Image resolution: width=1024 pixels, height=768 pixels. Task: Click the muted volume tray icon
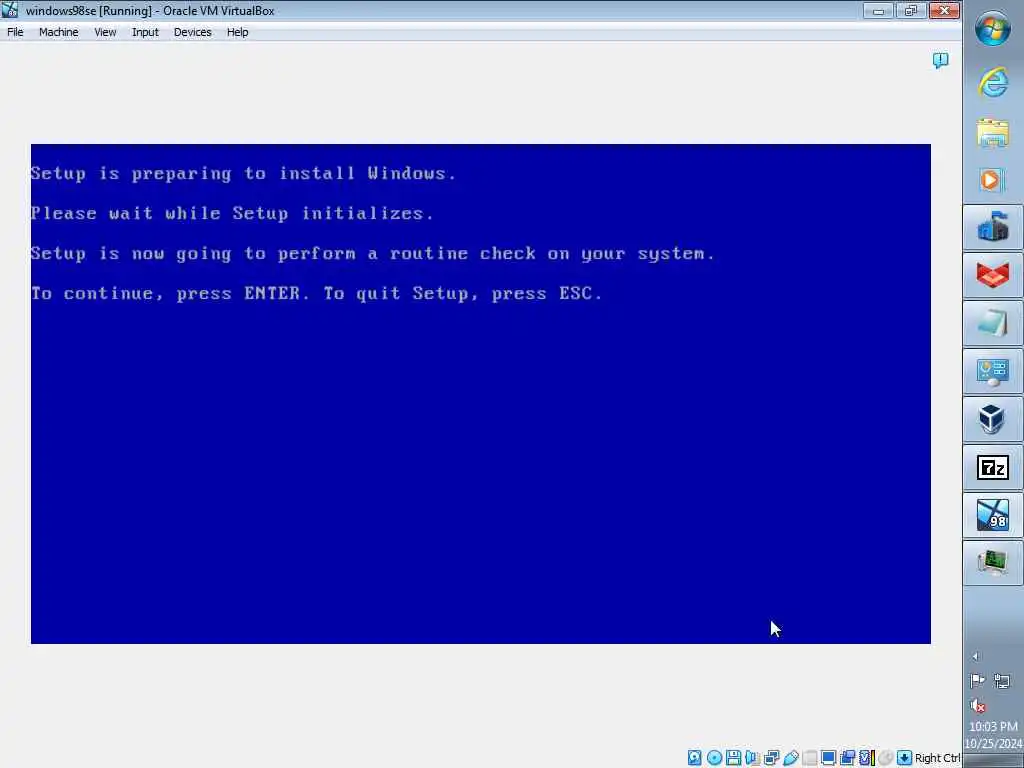tap(978, 706)
